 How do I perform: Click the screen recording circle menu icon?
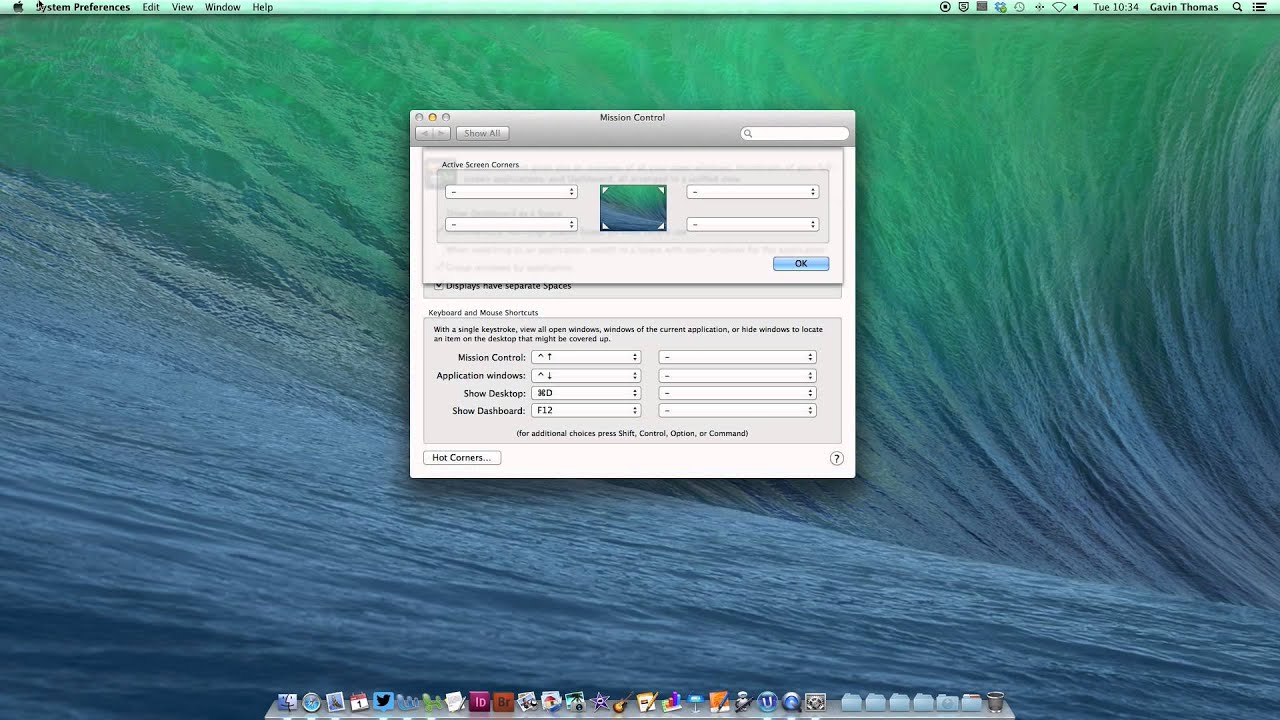[x=945, y=7]
